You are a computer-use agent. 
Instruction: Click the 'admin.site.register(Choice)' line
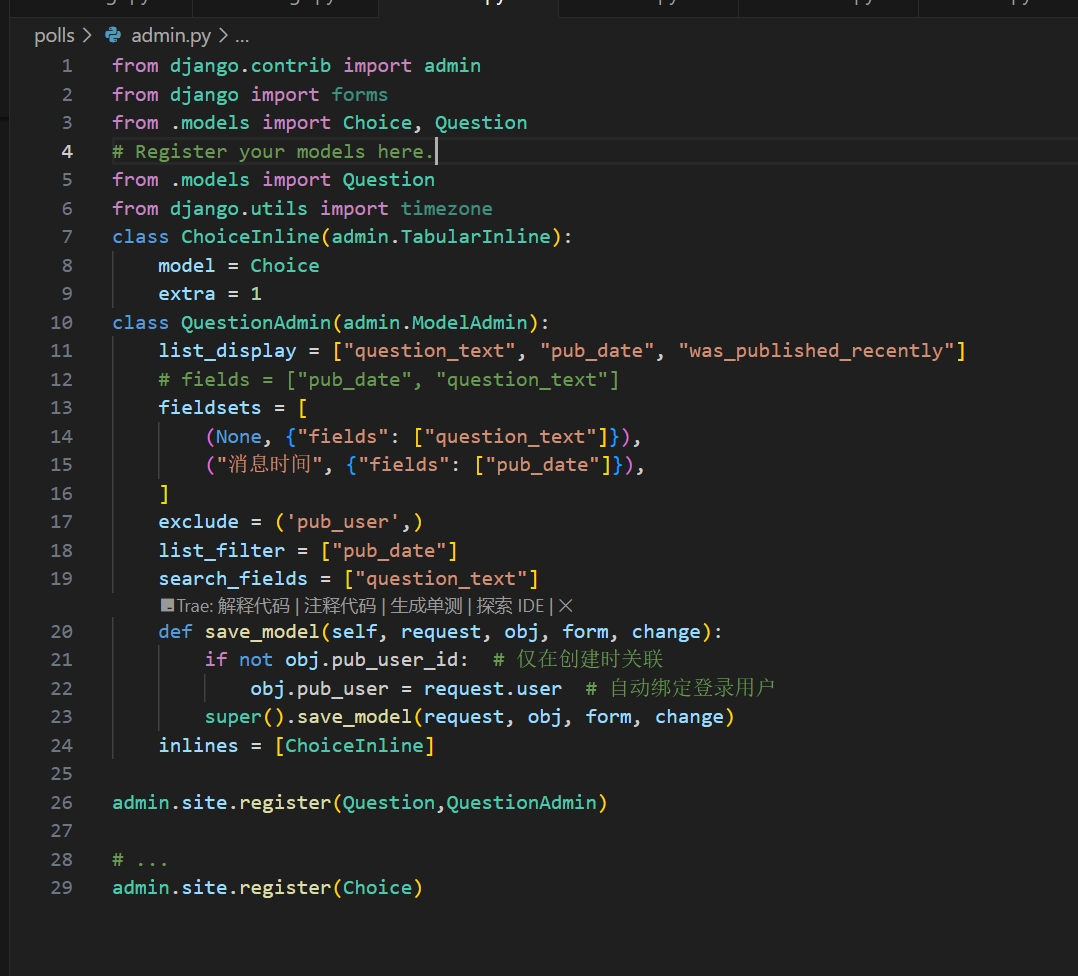pos(267,888)
